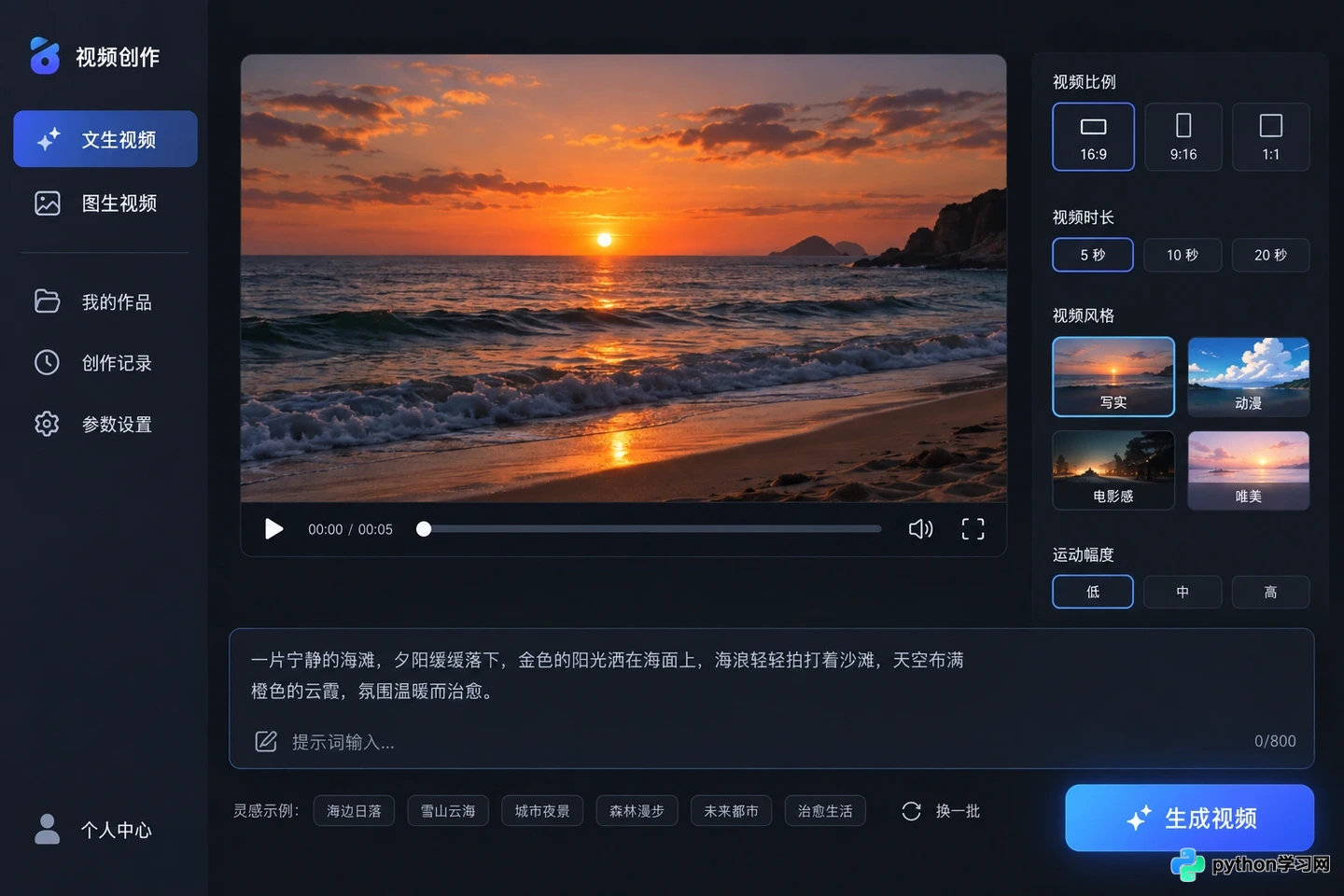The width and height of the screenshot is (1344, 896).
Task: Open the 文生视频 tab
Action: tap(105, 139)
